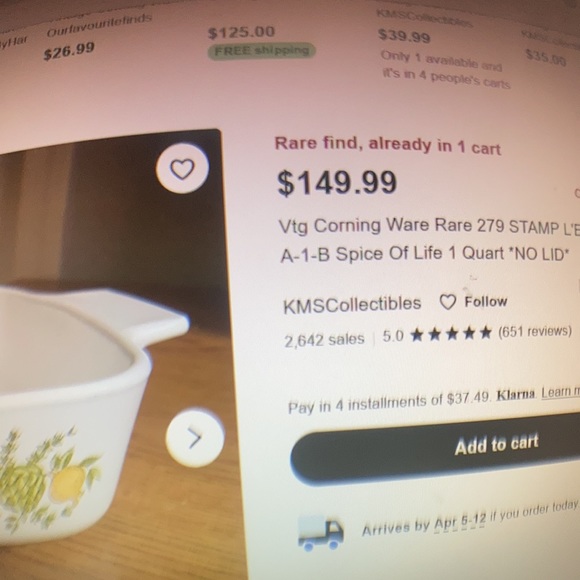Follow the KMSCollectibles shop

pos(473,302)
